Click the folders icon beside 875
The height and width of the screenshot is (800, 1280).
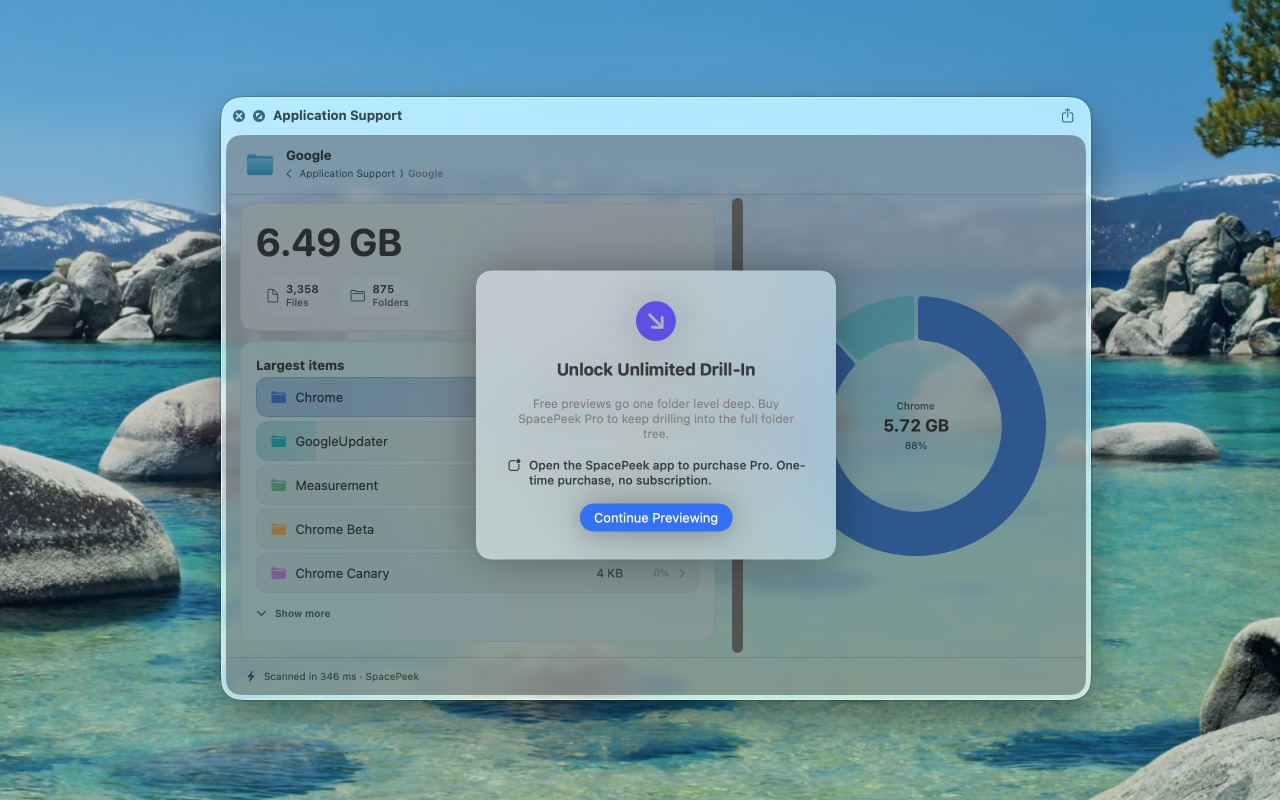click(x=357, y=296)
